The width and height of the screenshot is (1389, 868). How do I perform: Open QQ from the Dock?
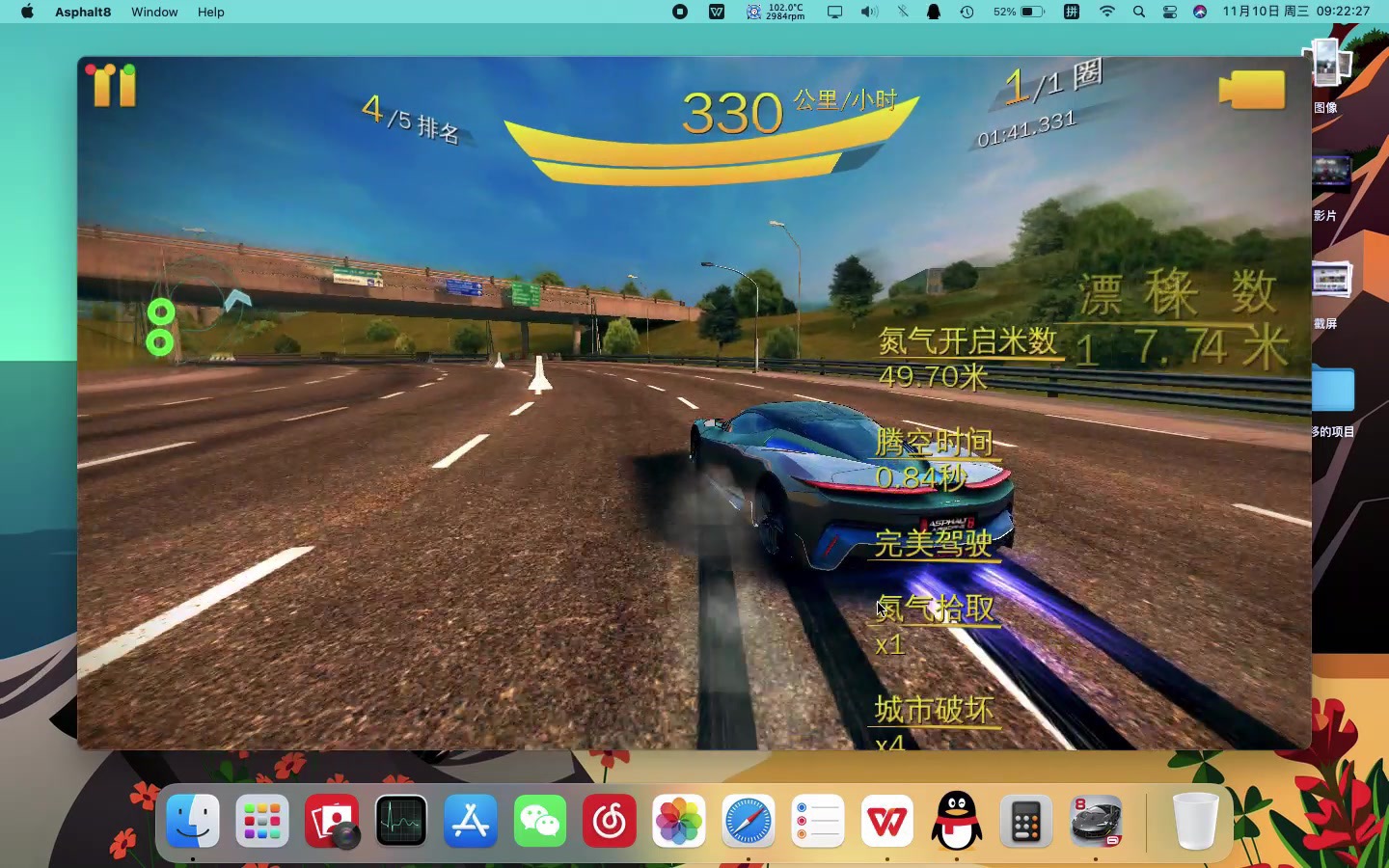(x=957, y=822)
